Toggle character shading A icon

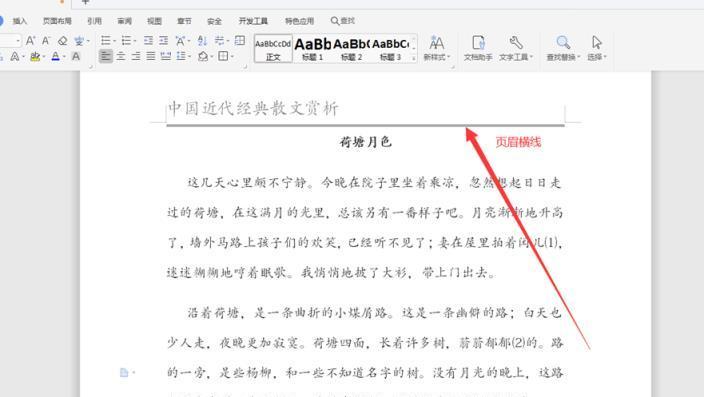[x=76, y=56]
